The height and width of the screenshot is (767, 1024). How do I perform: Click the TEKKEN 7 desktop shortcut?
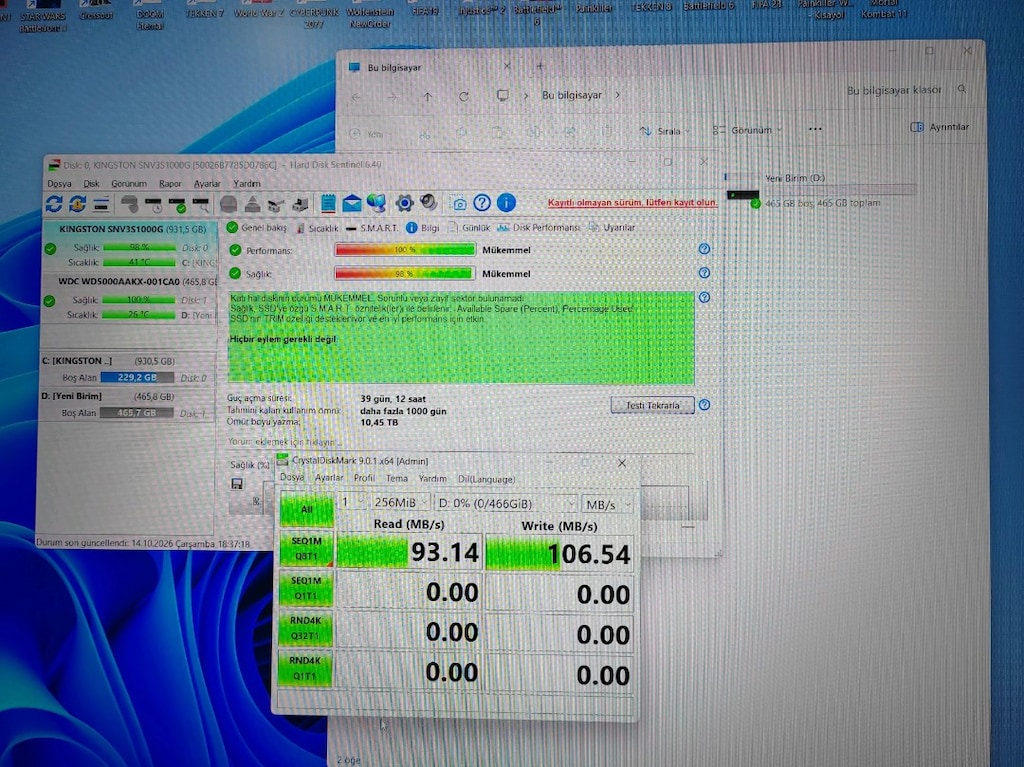(204, 12)
